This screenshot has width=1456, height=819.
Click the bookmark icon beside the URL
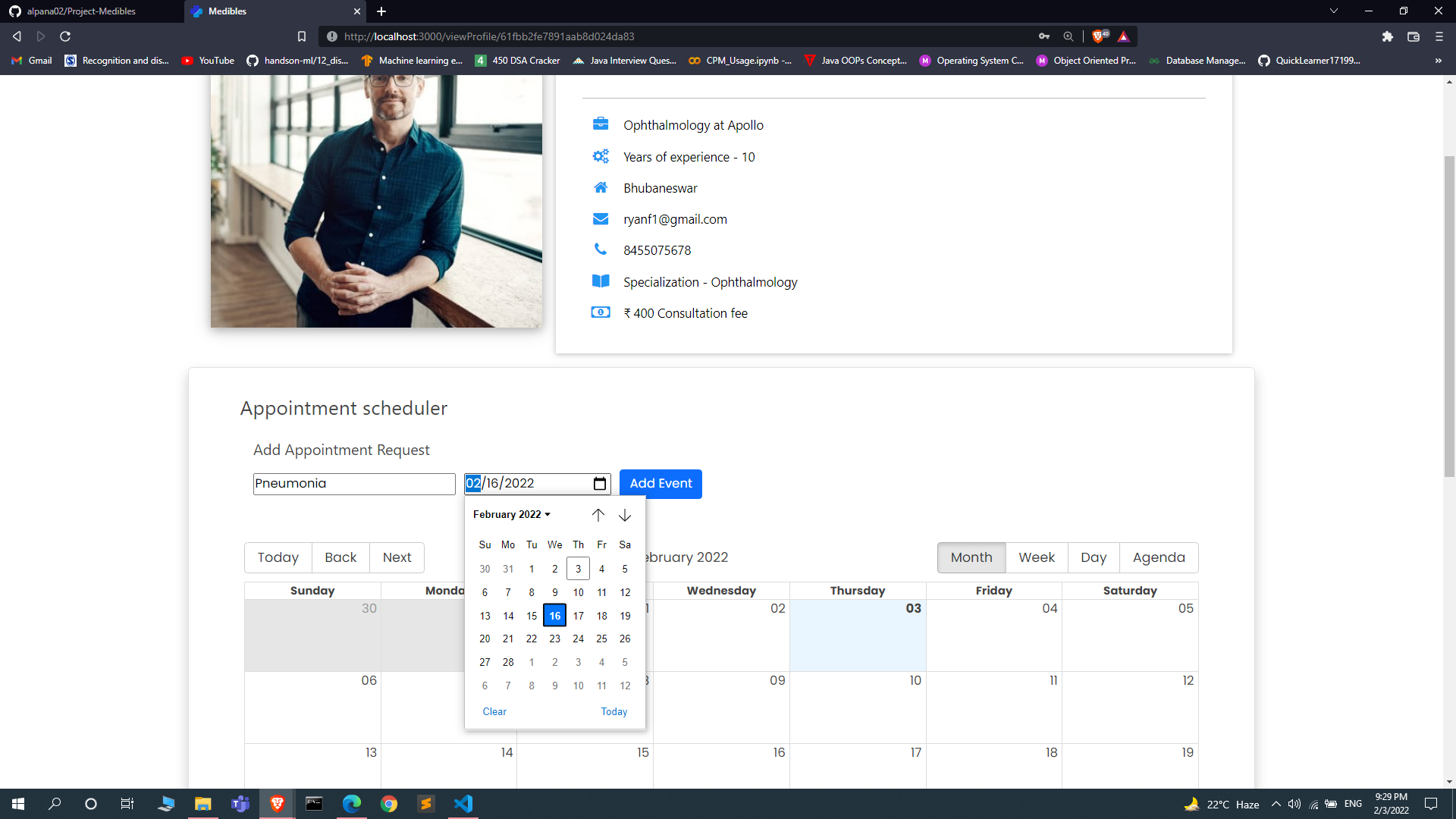click(x=302, y=36)
